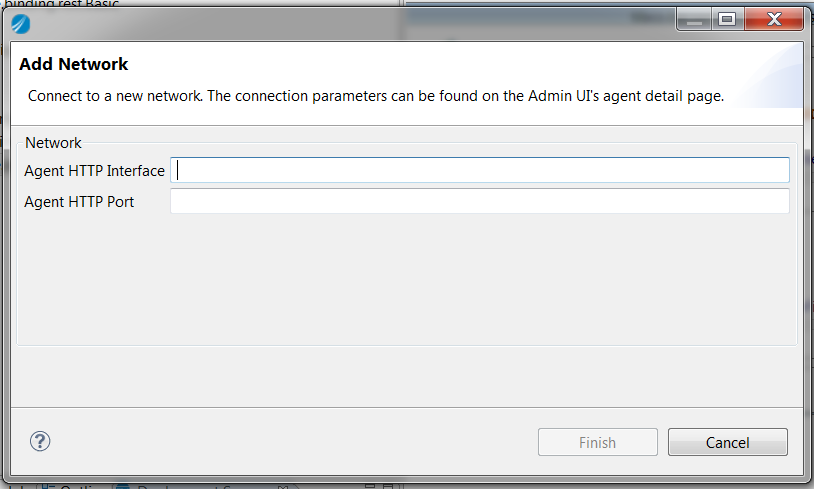Screen dimensions: 814x489
Task: Close the Add Network dialog window
Action: pos(775,19)
